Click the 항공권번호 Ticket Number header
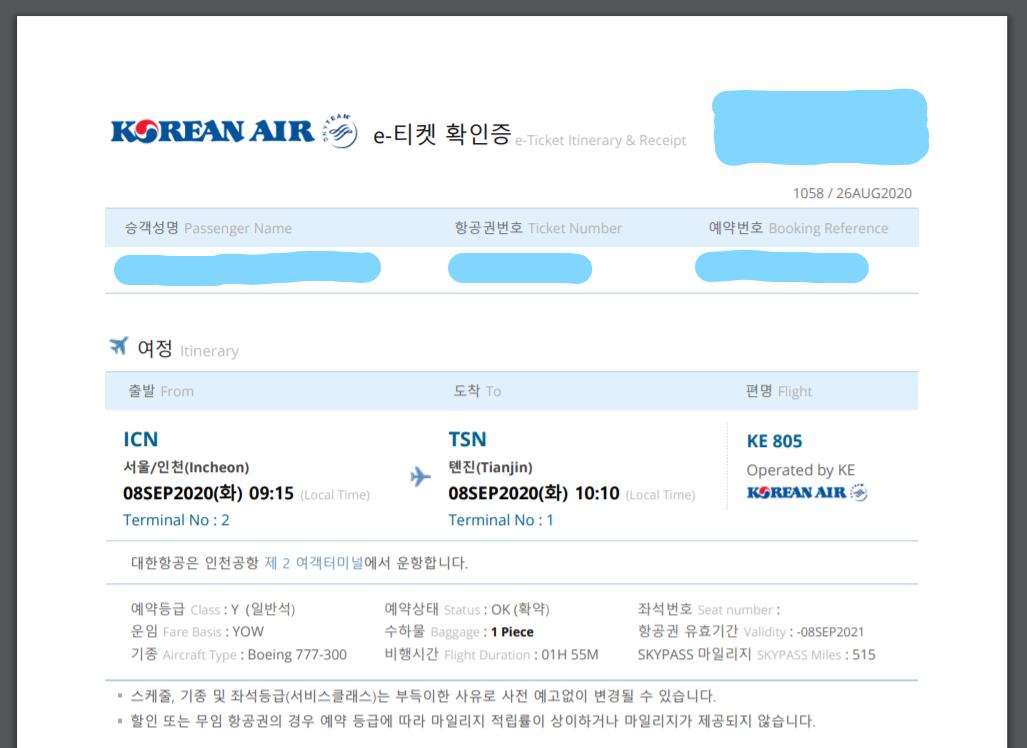 point(538,228)
